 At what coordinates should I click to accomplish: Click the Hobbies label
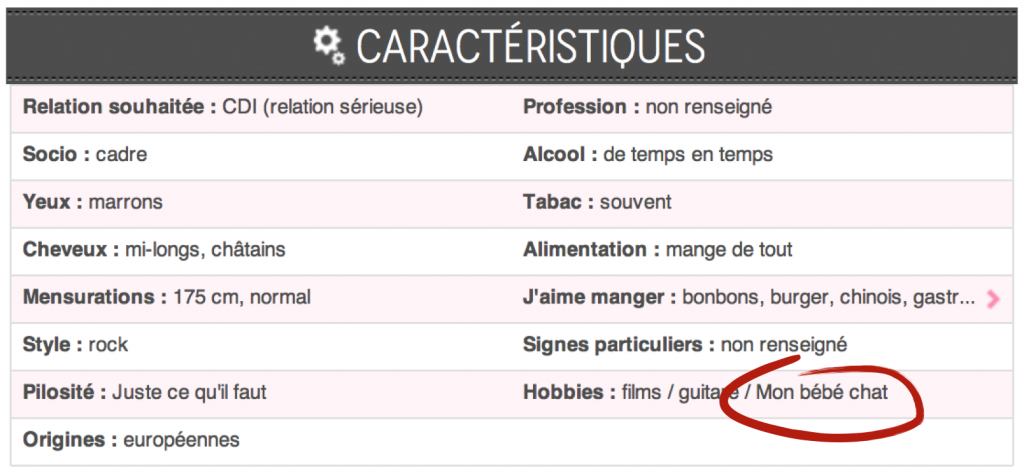coord(569,392)
